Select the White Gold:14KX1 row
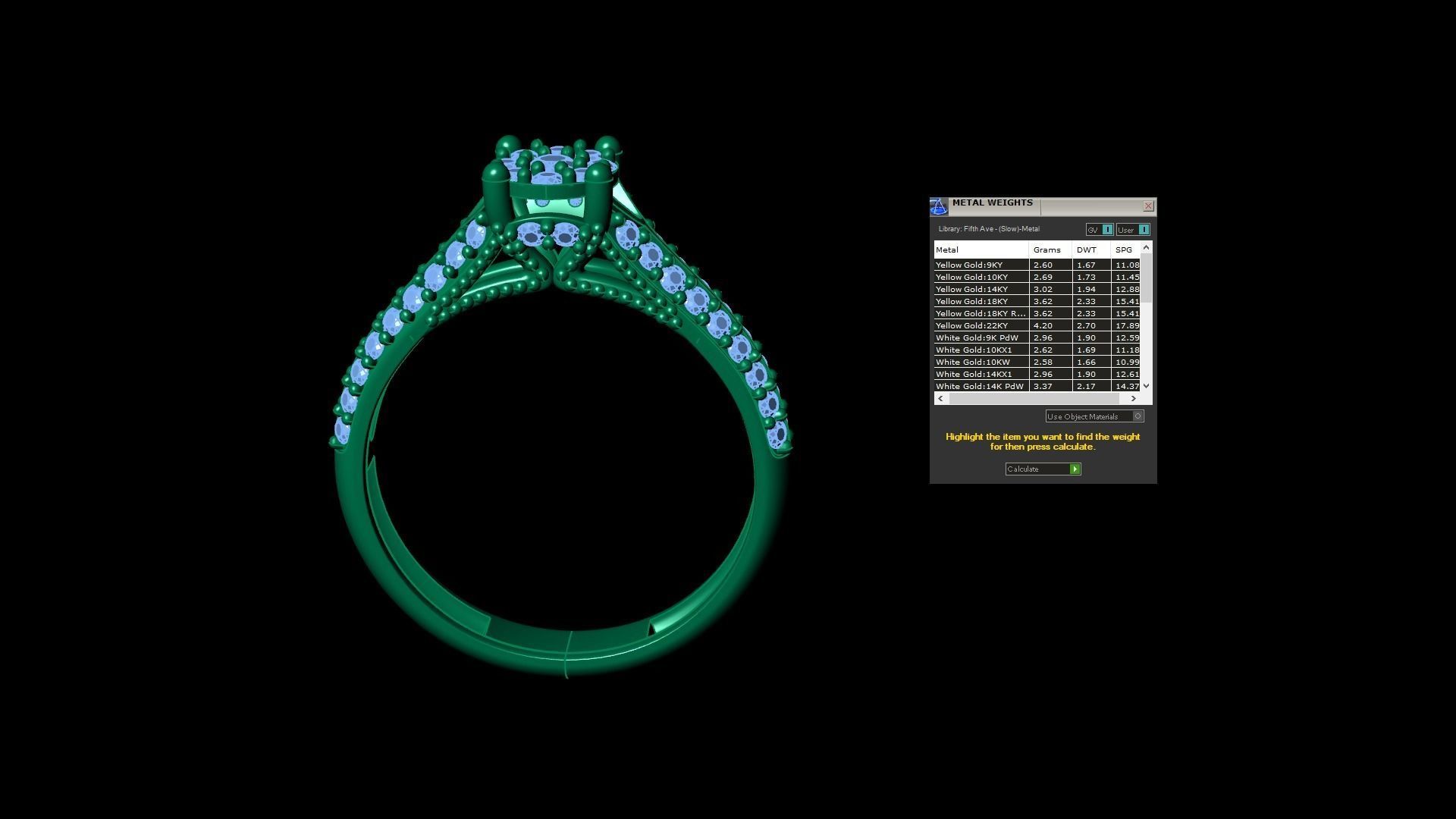The width and height of the screenshot is (1456, 819). coord(1037,374)
